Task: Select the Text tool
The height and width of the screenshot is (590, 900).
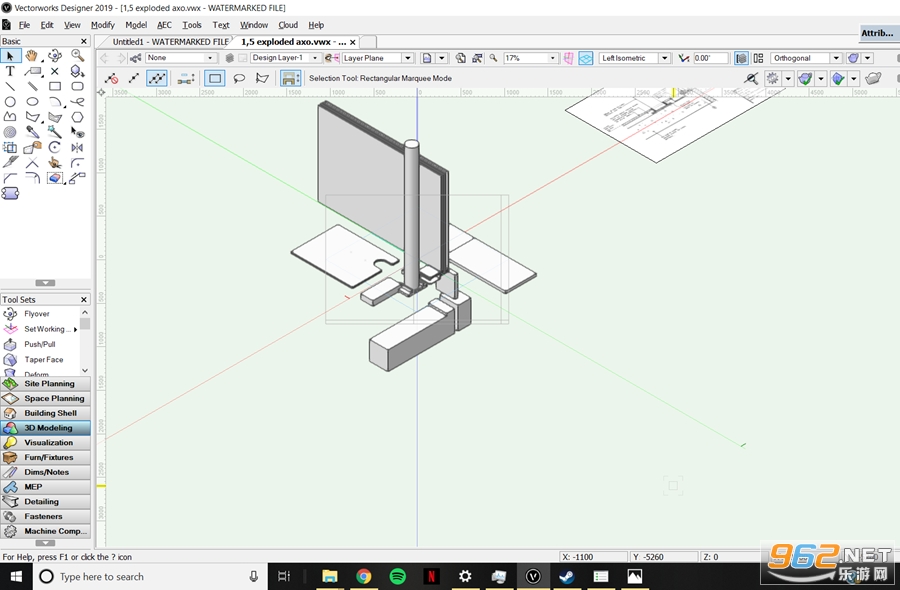Action: (x=10, y=71)
